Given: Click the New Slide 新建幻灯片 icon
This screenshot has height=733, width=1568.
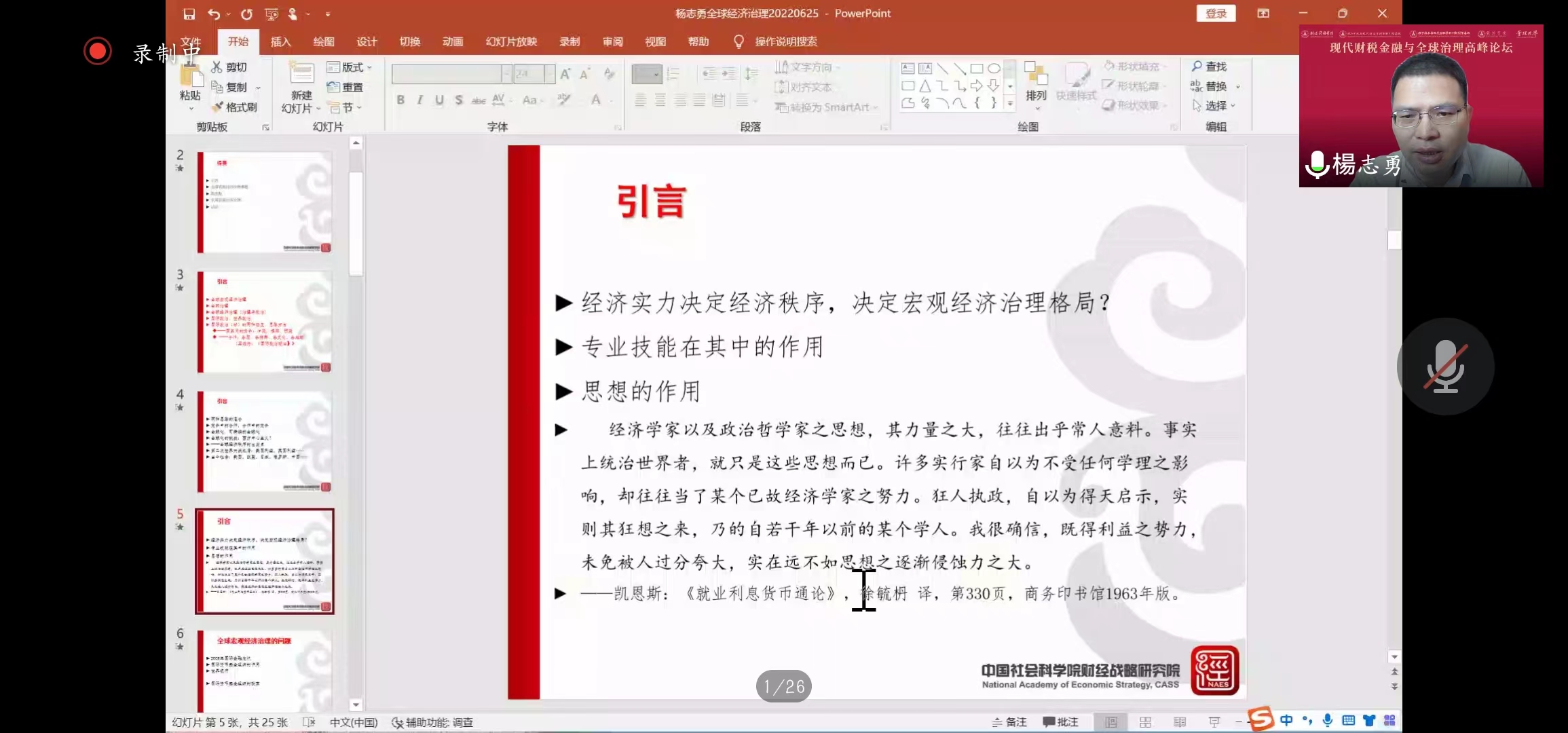Looking at the screenshot, I should pos(301,74).
